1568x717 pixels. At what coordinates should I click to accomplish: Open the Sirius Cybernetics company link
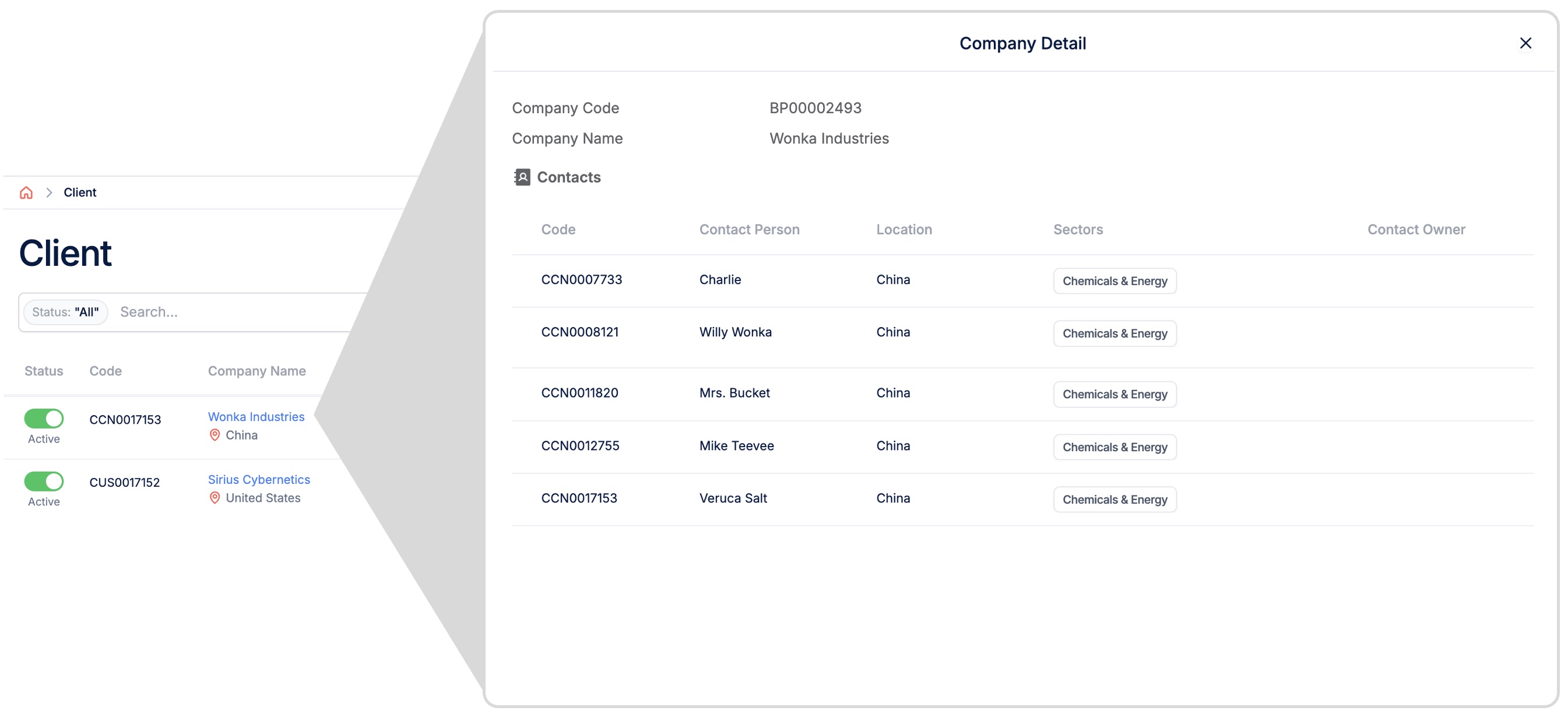click(x=259, y=479)
